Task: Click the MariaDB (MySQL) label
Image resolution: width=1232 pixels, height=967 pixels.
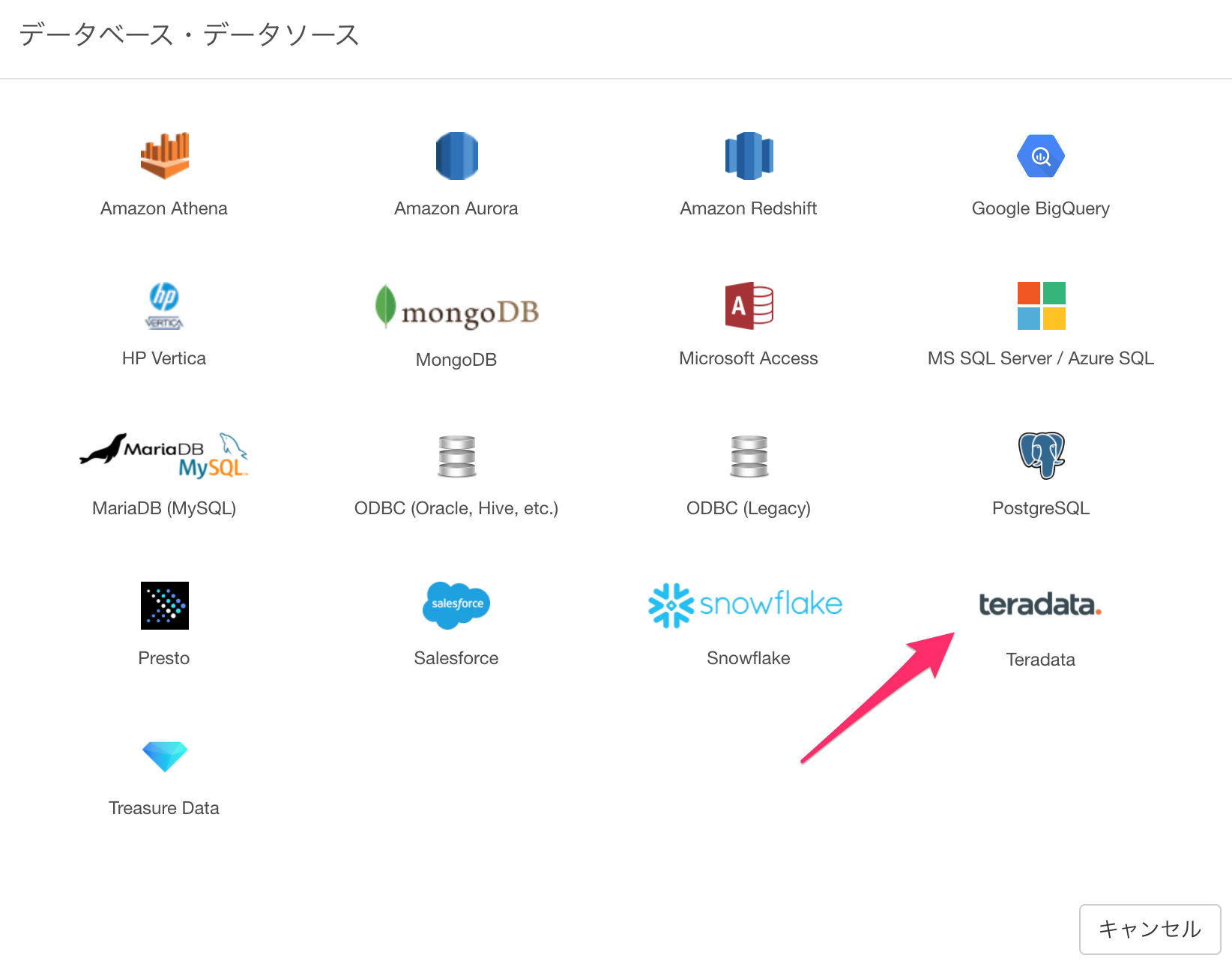Action: coord(164,508)
